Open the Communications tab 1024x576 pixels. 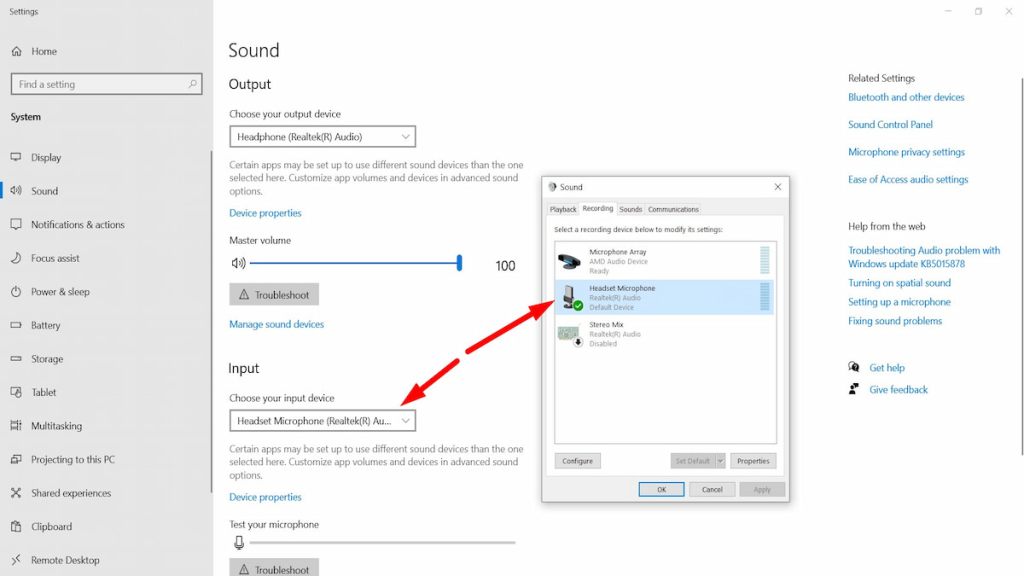(x=673, y=210)
